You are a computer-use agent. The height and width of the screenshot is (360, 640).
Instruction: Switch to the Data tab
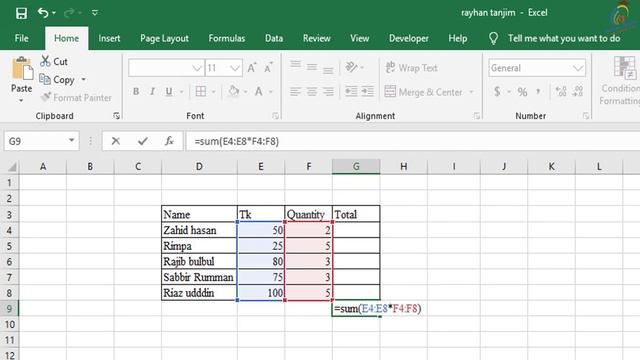274,38
